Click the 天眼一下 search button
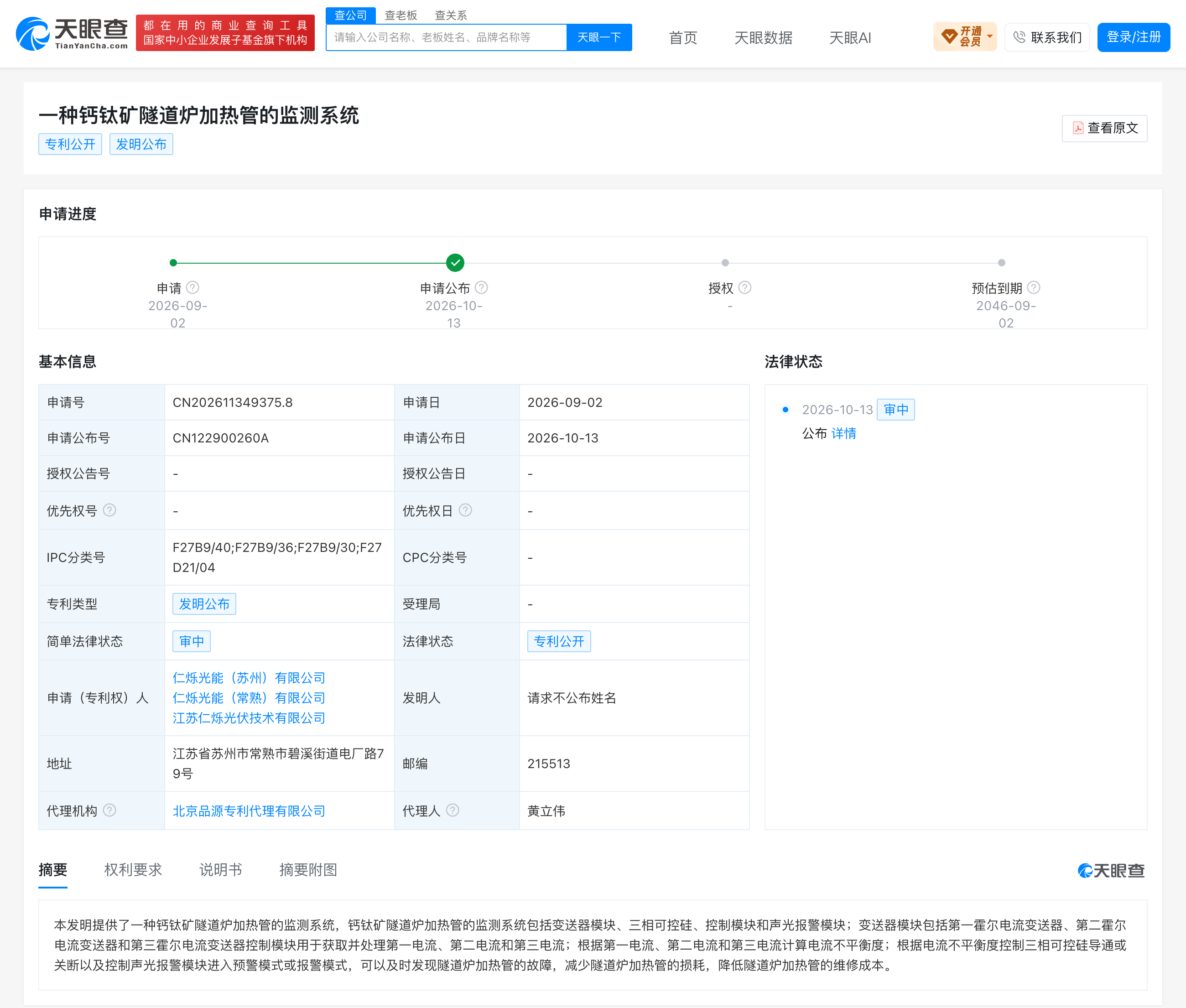The image size is (1186, 1008). click(599, 37)
